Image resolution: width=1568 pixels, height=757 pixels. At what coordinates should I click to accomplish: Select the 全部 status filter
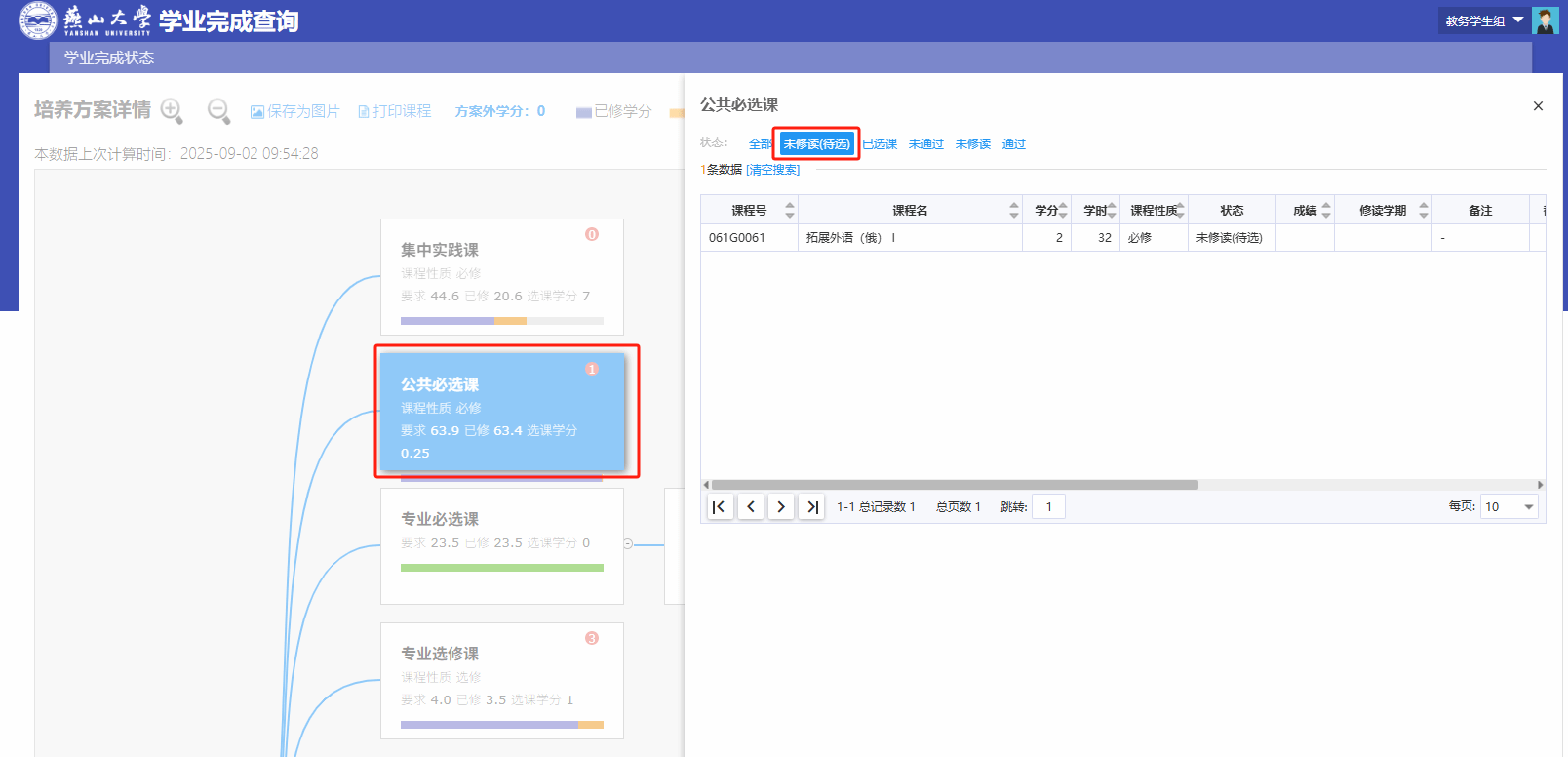(x=760, y=144)
